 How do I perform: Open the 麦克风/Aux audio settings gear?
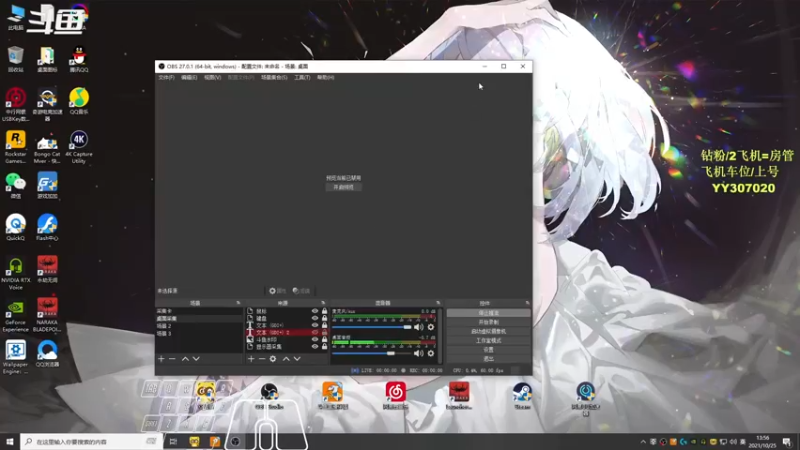pyautogui.click(x=431, y=327)
